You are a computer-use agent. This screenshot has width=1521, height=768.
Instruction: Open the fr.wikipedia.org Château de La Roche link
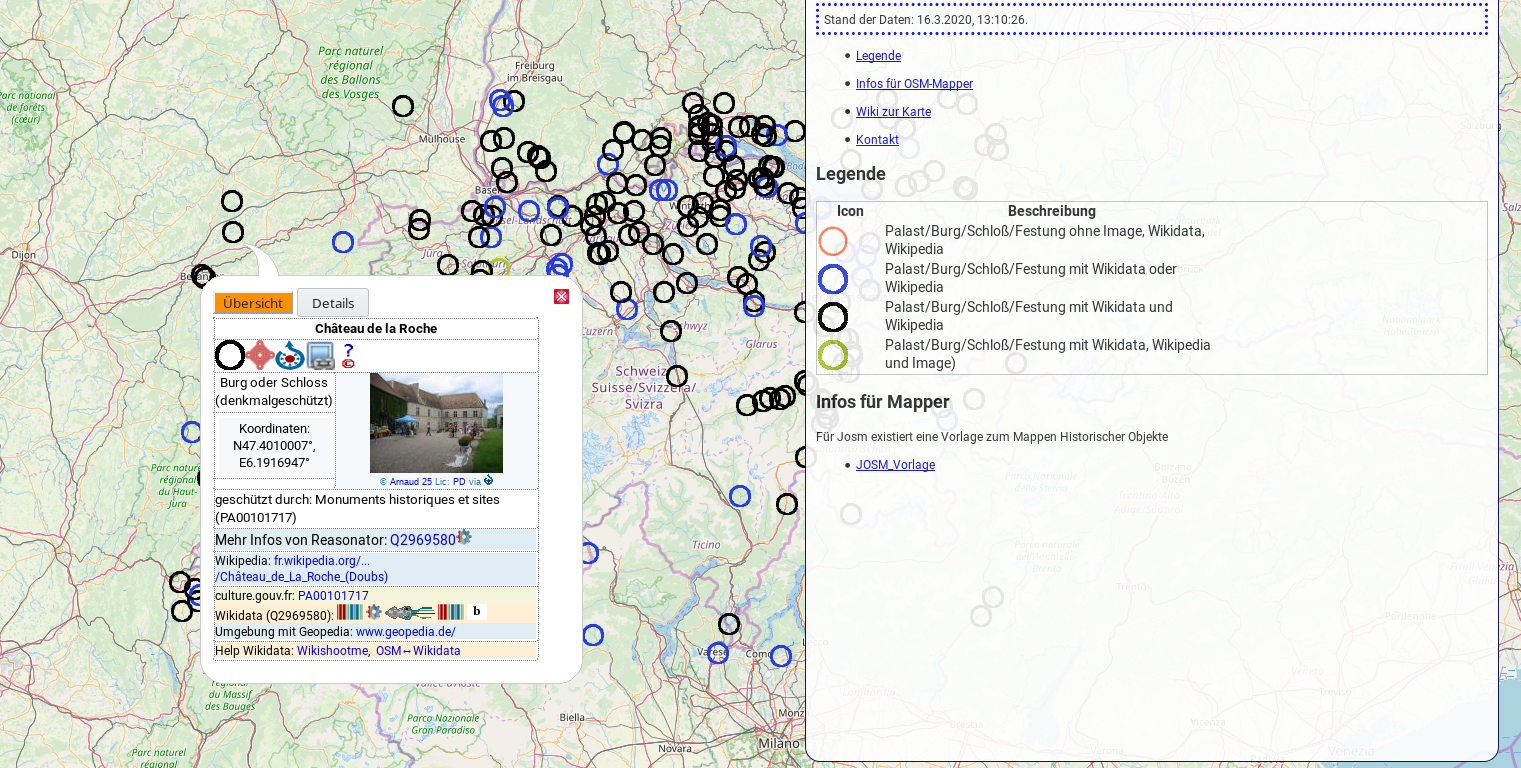[x=301, y=569]
